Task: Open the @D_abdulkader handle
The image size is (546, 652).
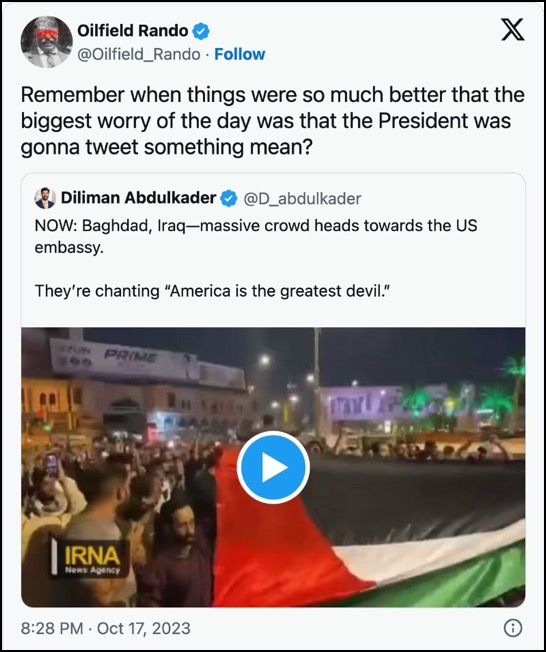Action: pos(302,199)
